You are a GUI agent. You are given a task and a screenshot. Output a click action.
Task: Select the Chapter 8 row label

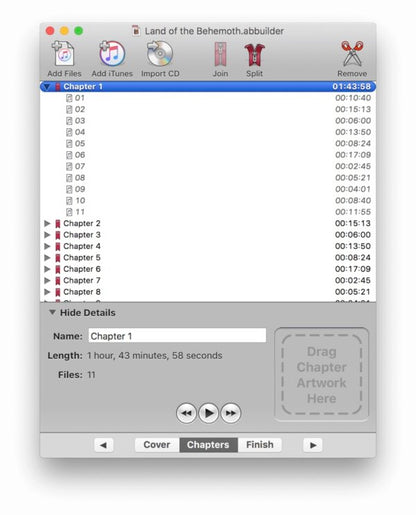(x=82, y=292)
